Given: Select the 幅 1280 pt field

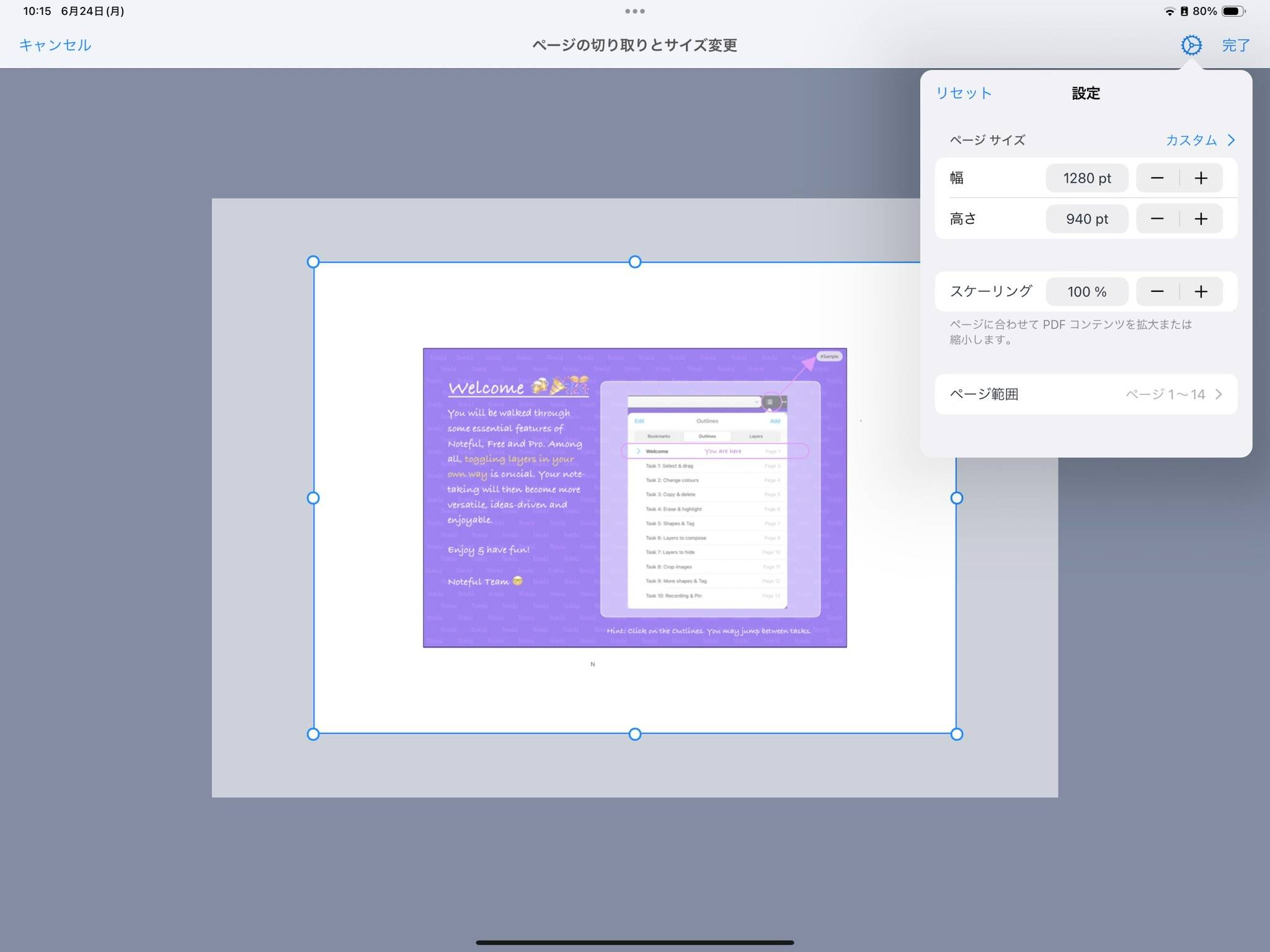Looking at the screenshot, I should click(1086, 178).
